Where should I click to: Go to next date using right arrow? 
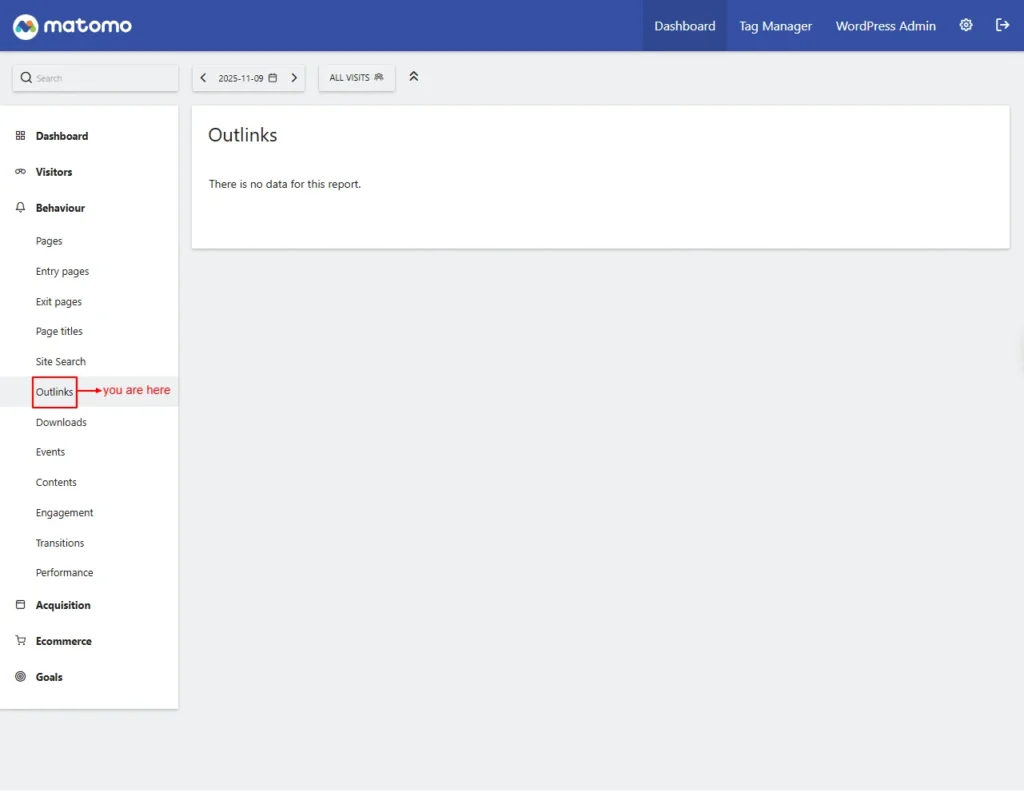click(294, 78)
